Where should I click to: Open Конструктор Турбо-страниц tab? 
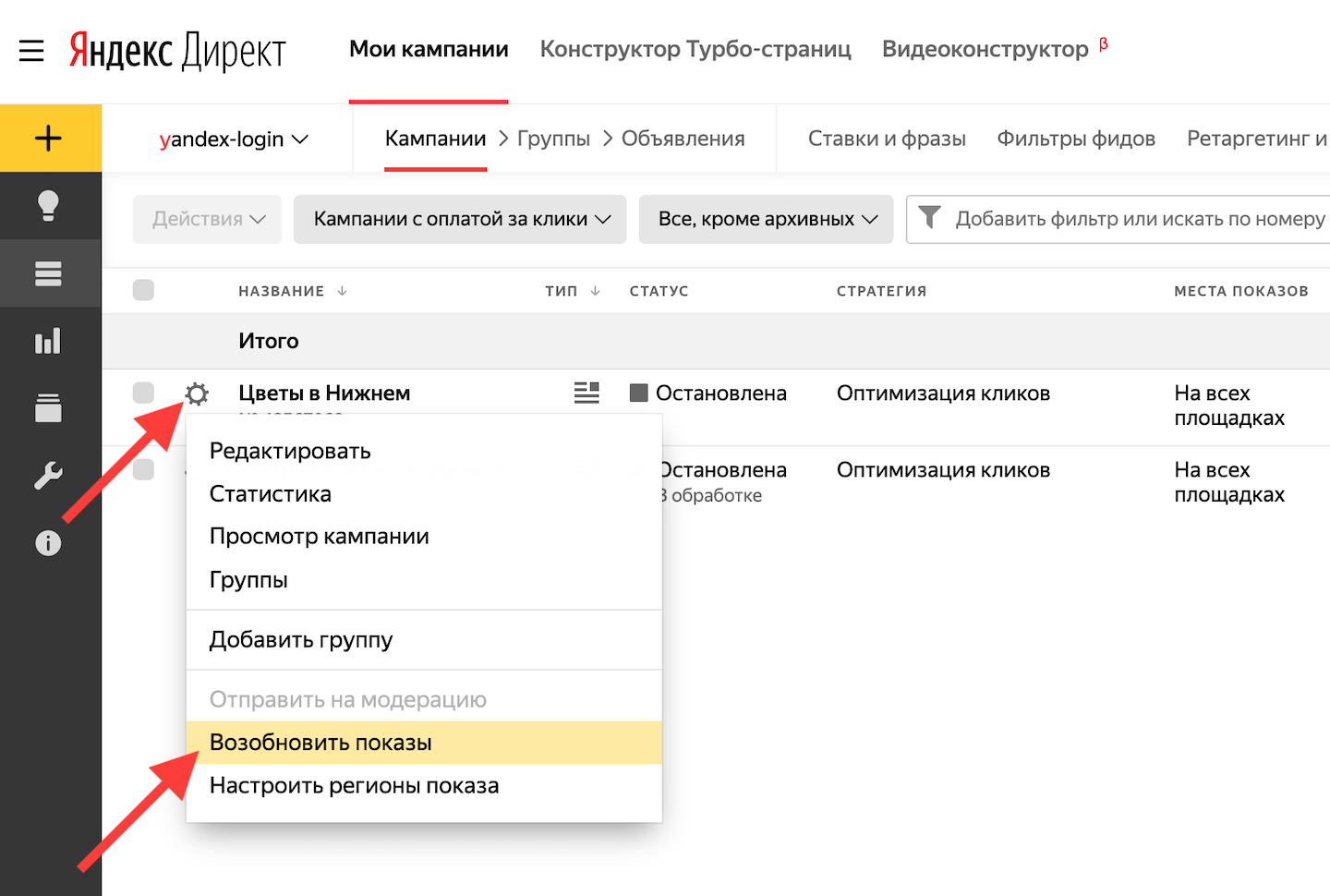[695, 49]
